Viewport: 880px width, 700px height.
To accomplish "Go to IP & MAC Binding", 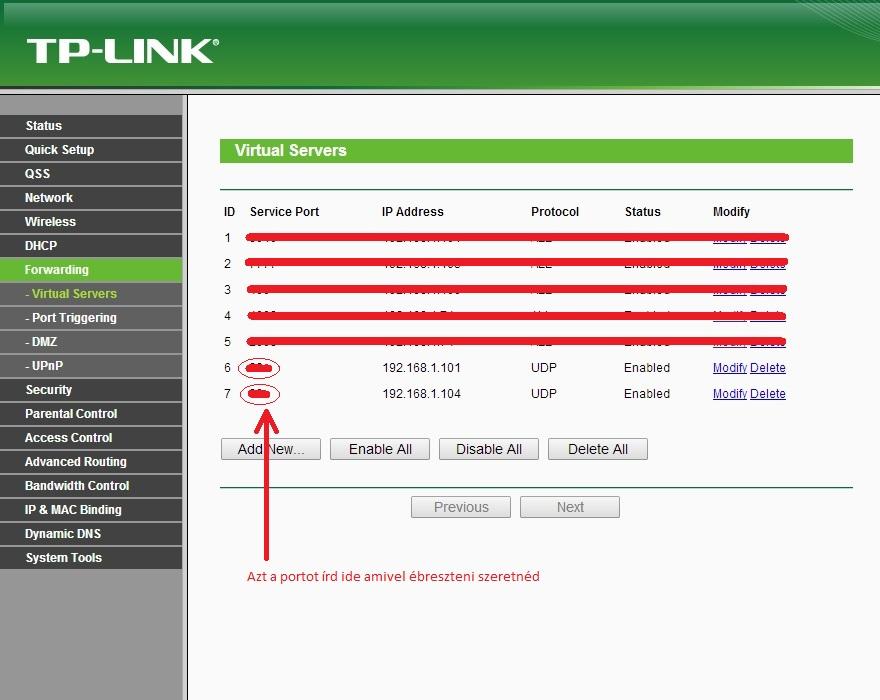I will 91,510.
